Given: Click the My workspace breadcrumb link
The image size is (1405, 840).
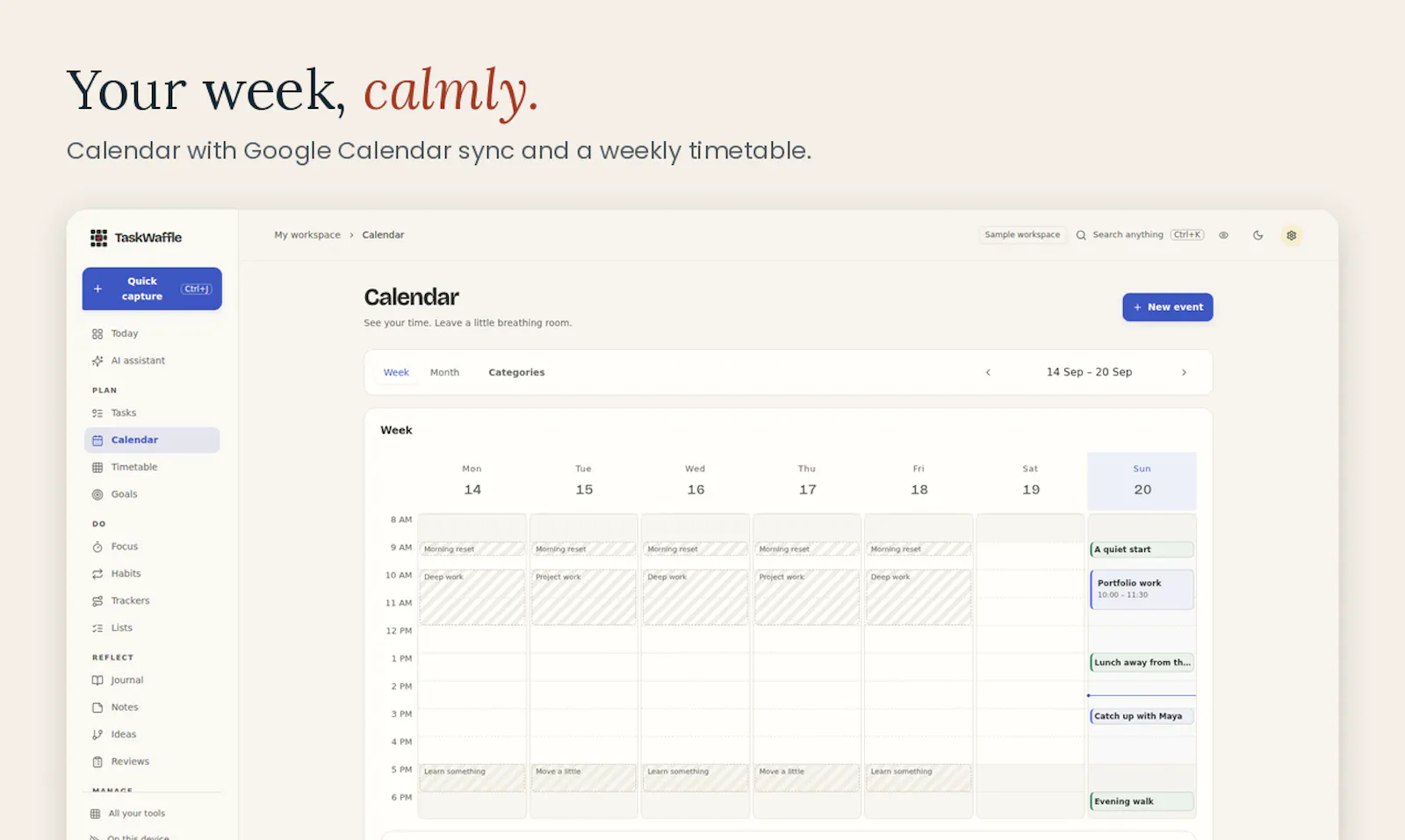Looking at the screenshot, I should pos(307,235).
